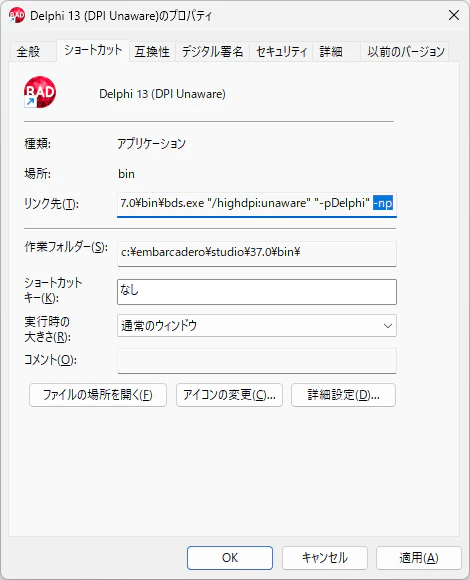
Task: Open the 以前のバージョン tab
Action: pos(406,51)
